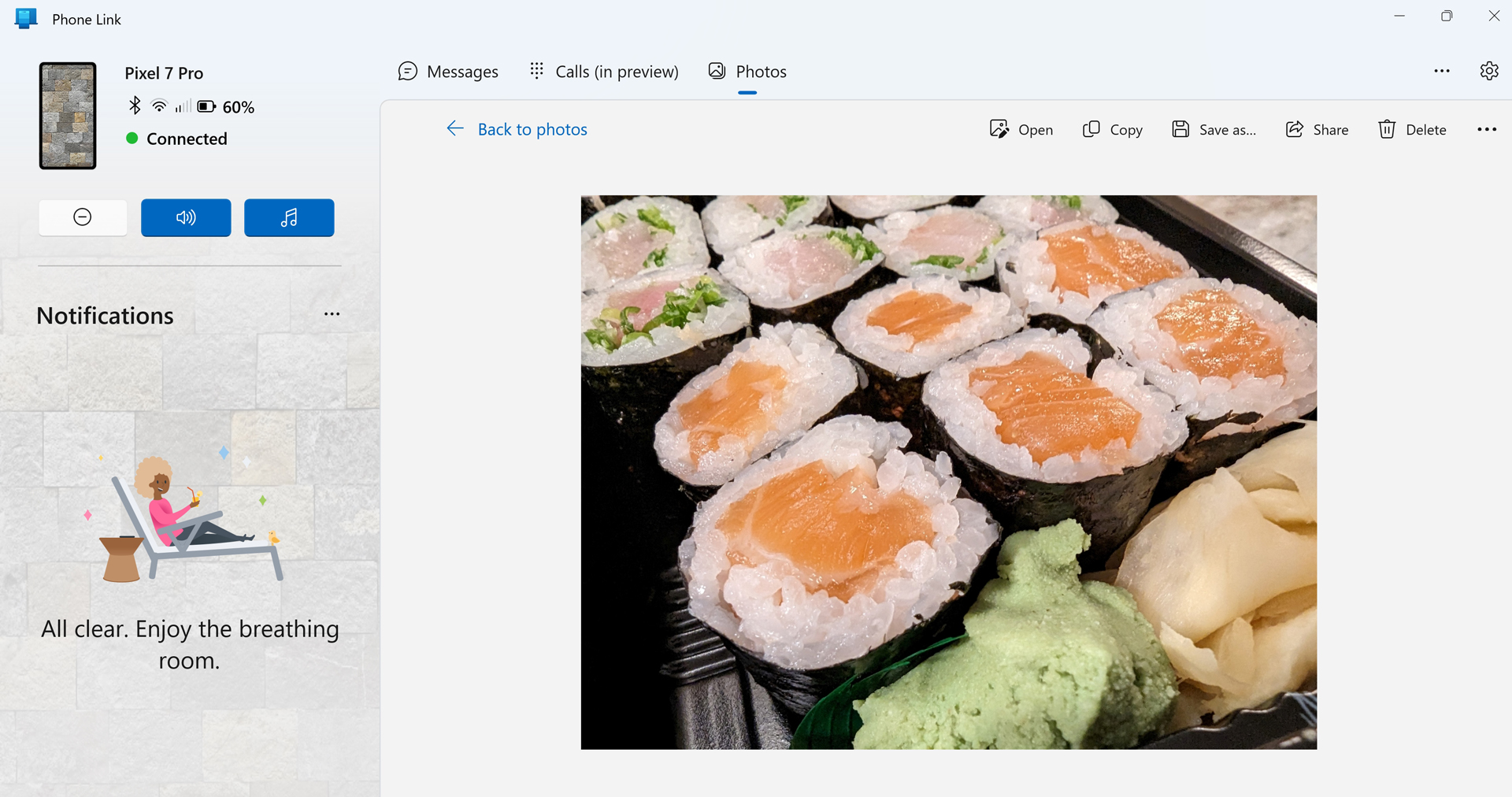Open top navigation overflow ellipsis menu
1512x797 pixels.
1441,71
